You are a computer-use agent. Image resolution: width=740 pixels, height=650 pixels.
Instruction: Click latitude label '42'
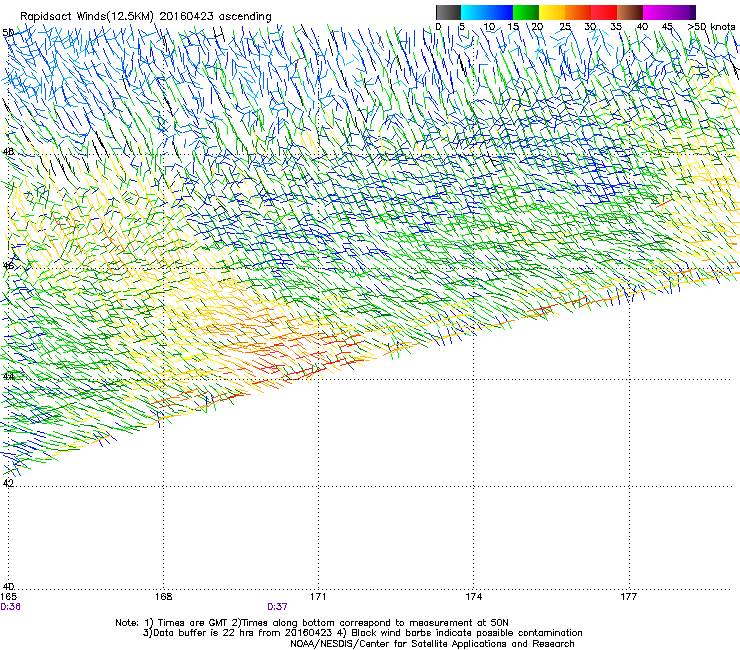pos(8,483)
